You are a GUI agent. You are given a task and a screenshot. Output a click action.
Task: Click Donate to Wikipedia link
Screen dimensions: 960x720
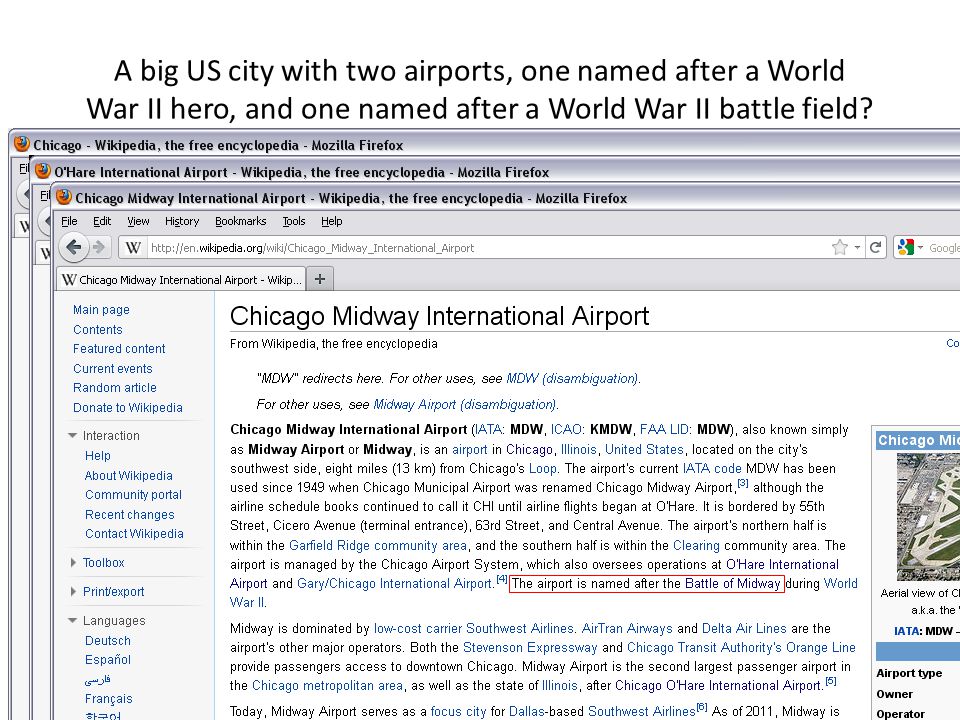127,408
